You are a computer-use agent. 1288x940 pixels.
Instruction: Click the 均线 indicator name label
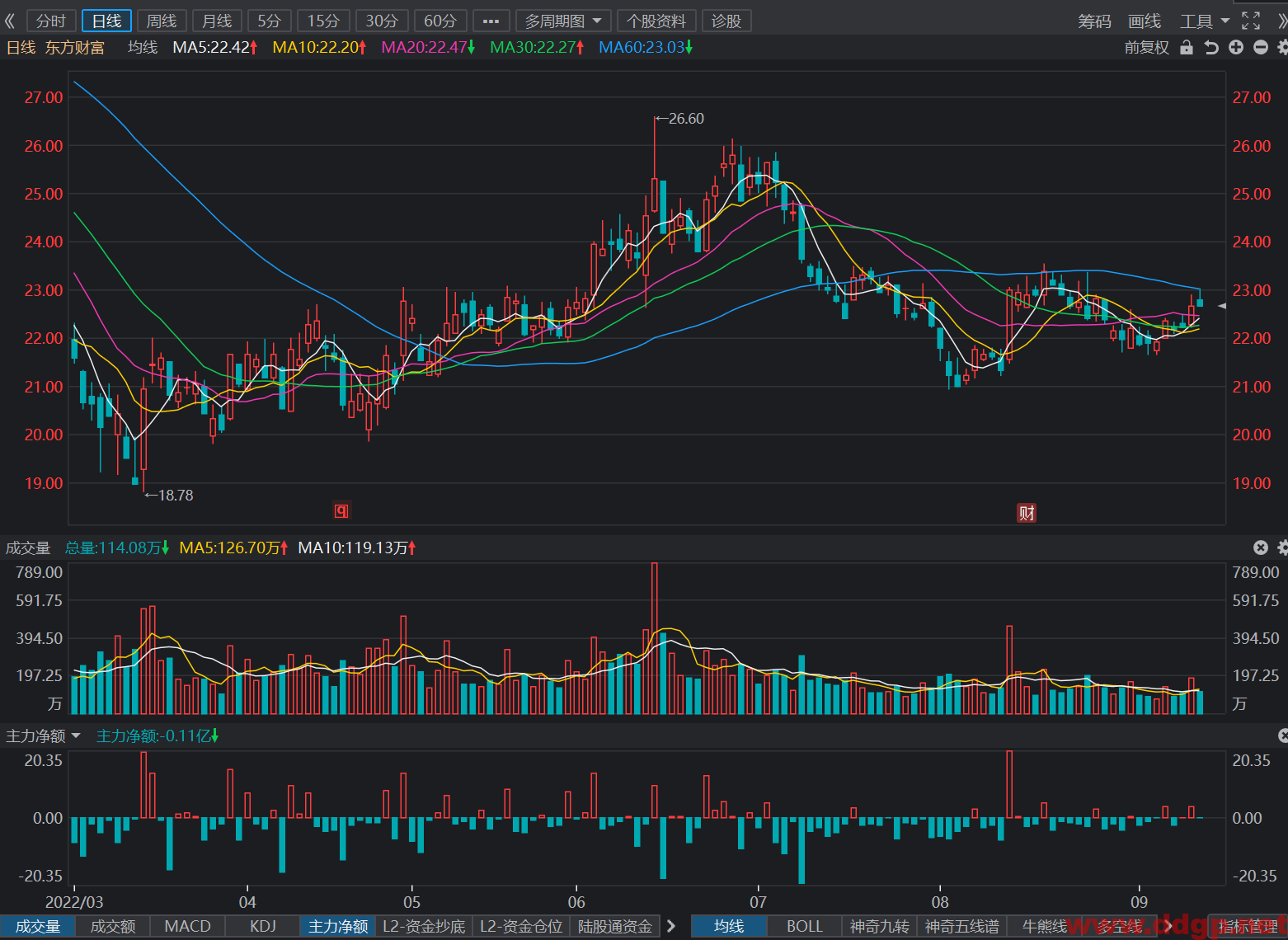[x=143, y=48]
